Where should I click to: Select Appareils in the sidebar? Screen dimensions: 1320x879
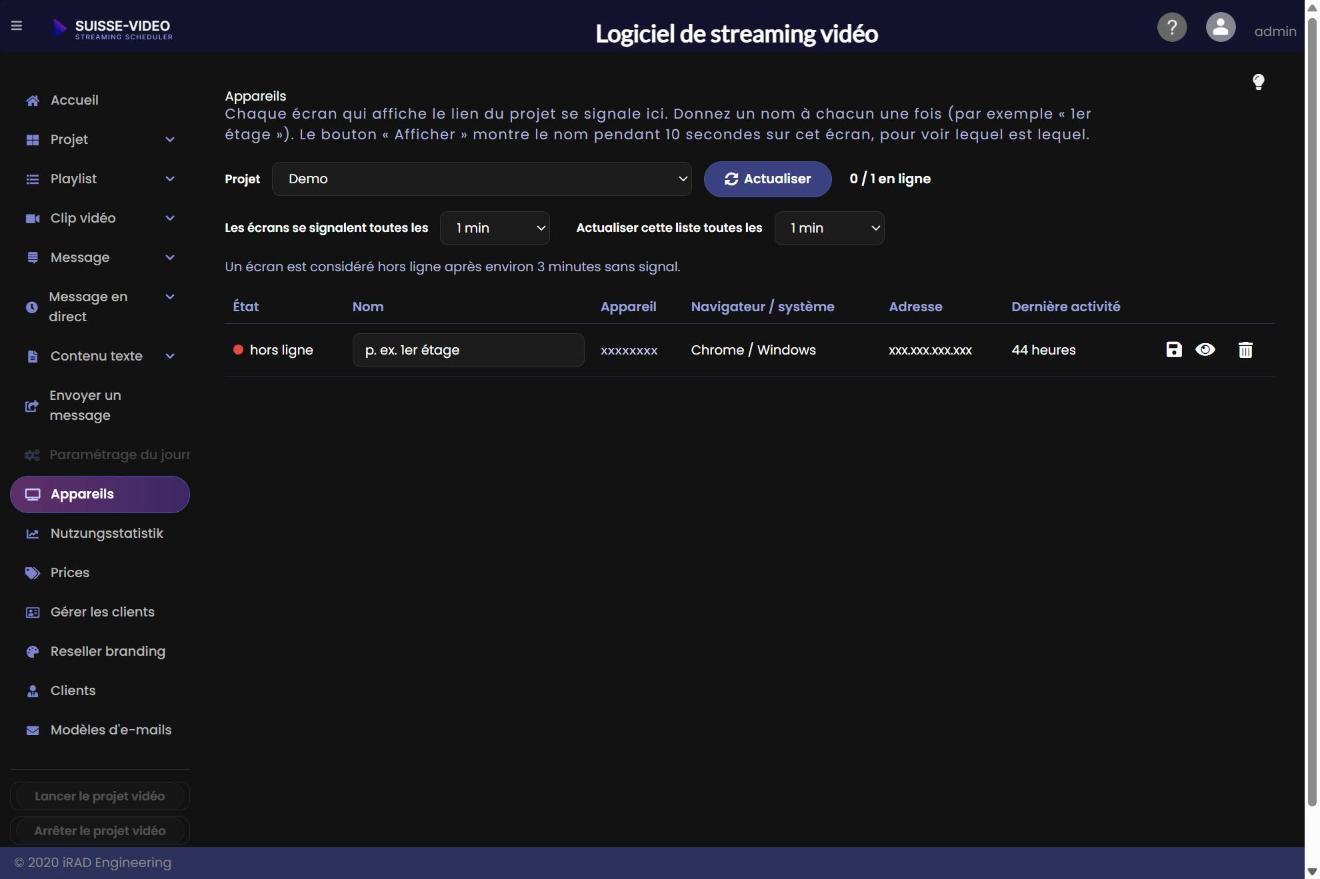(100, 494)
